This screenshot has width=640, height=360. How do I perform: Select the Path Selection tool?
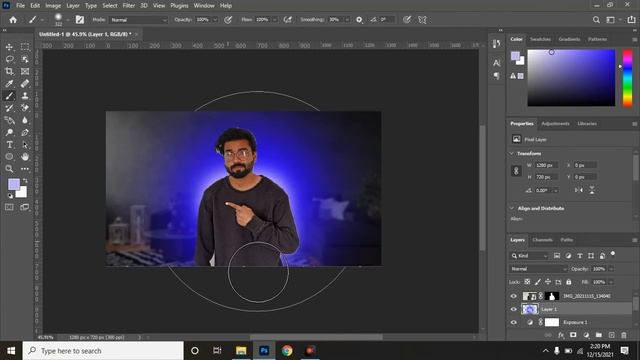pos(25,144)
